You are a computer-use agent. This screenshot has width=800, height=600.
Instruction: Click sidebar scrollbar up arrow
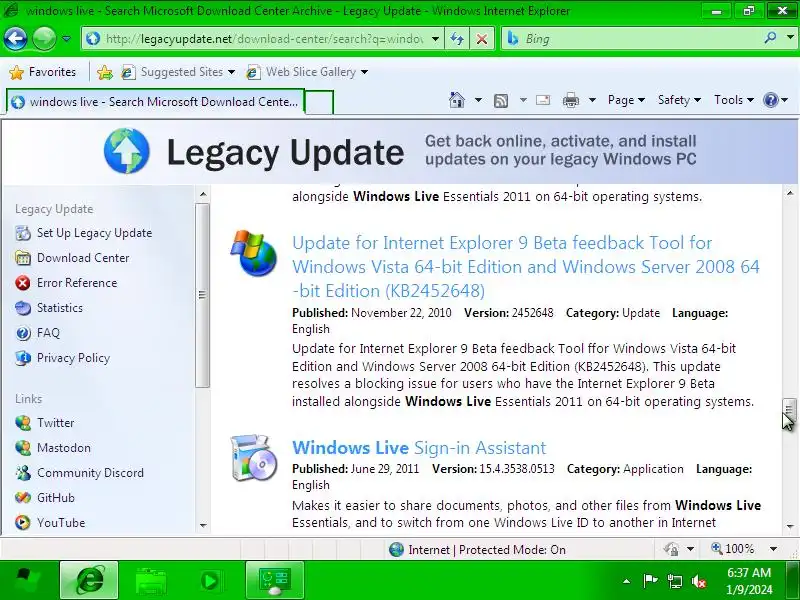click(x=203, y=194)
